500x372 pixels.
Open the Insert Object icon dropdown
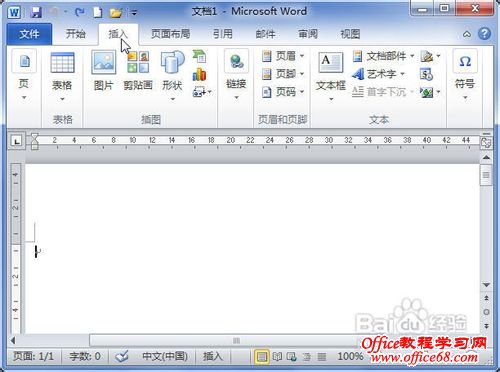coord(430,92)
